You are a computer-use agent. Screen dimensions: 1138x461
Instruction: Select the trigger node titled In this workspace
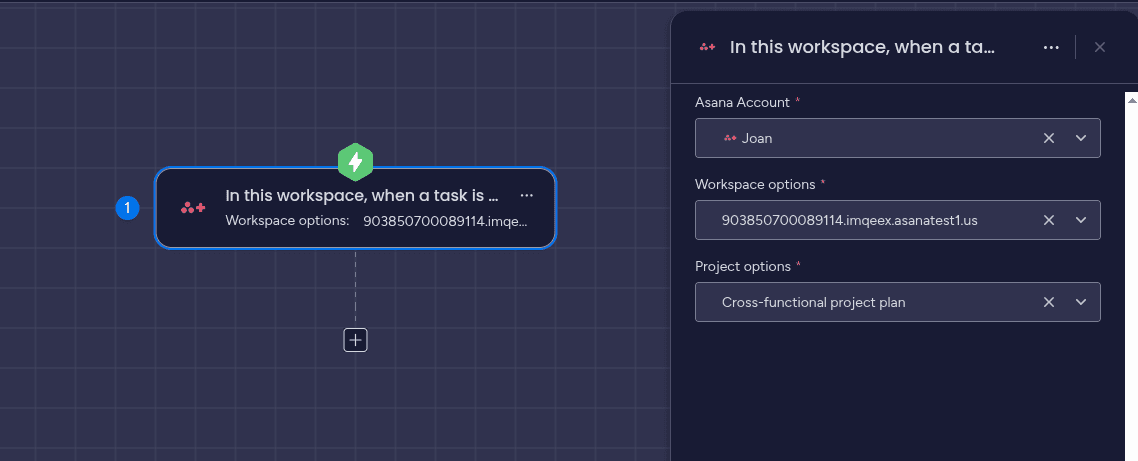(356, 208)
